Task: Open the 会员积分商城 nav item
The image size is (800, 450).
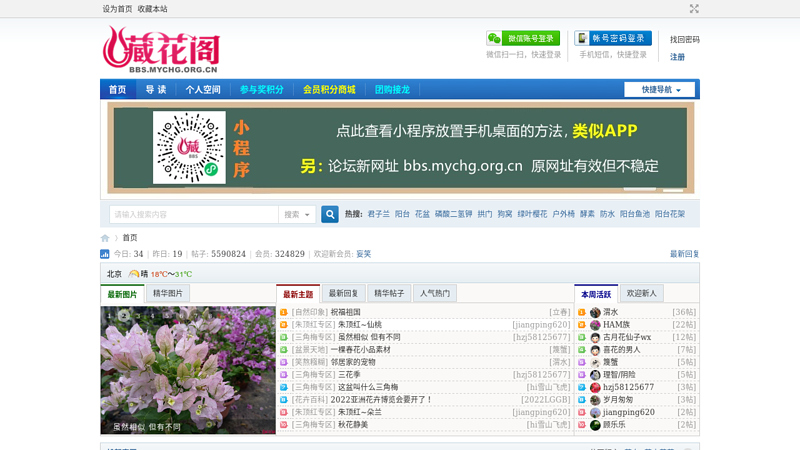Action: 329,89
